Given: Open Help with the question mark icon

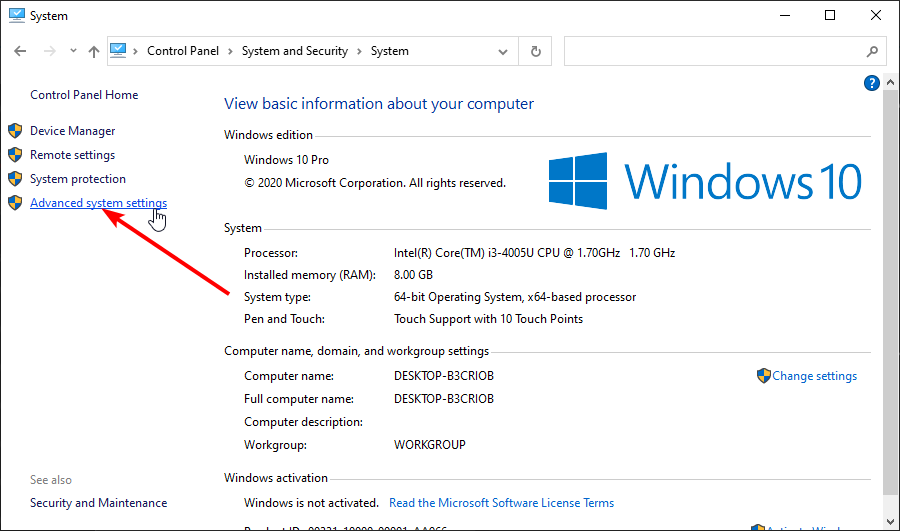Looking at the screenshot, I should (x=871, y=83).
